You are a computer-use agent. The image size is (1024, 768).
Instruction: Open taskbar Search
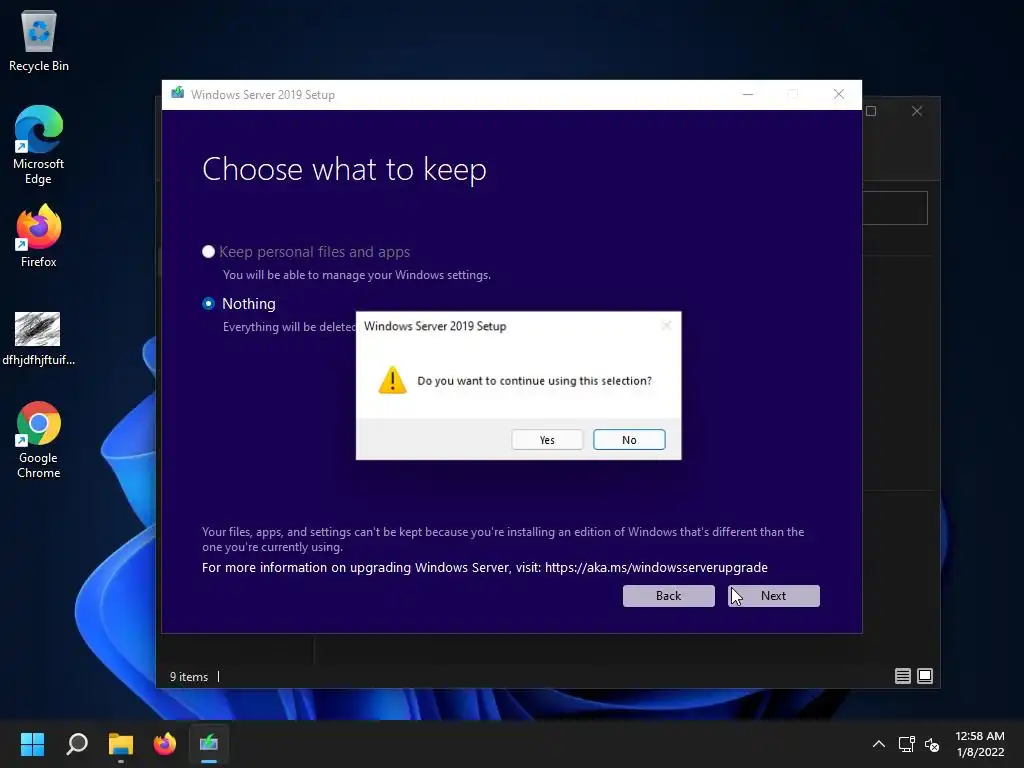(x=76, y=744)
